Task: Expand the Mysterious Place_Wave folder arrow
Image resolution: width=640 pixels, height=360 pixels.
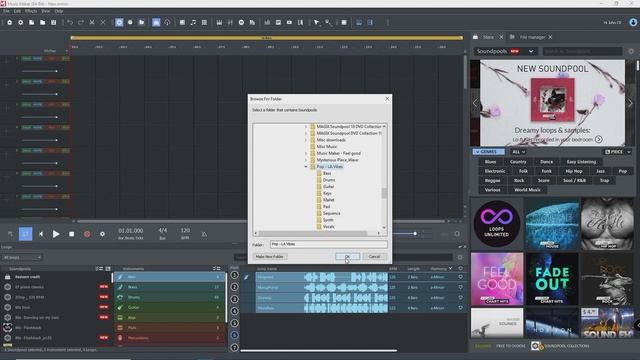Action: [306, 160]
